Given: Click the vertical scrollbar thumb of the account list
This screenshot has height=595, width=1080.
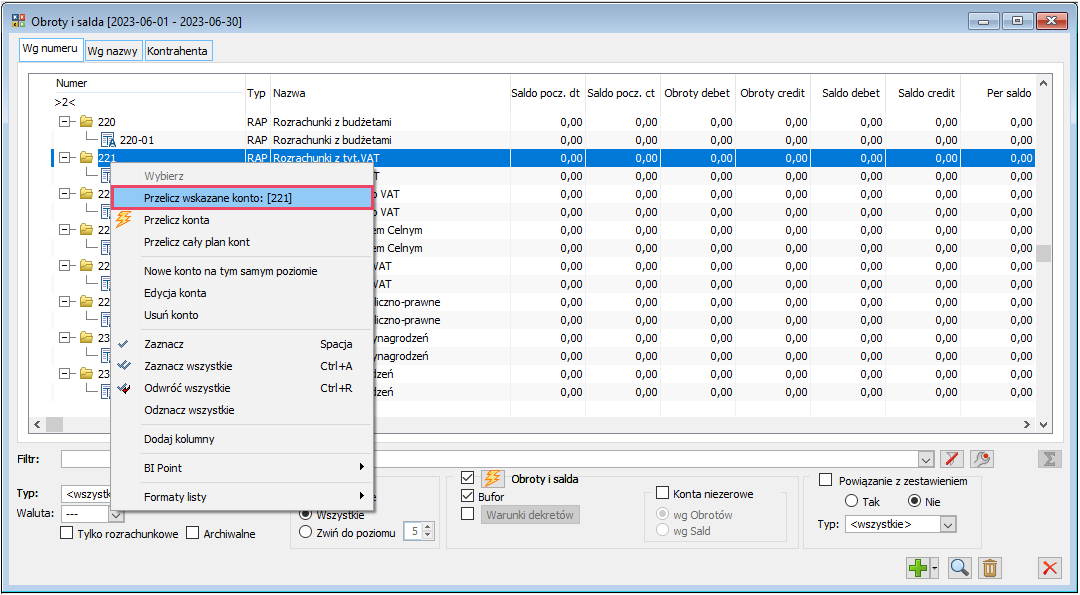Looking at the screenshot, I should click(x=1043, y=253).
